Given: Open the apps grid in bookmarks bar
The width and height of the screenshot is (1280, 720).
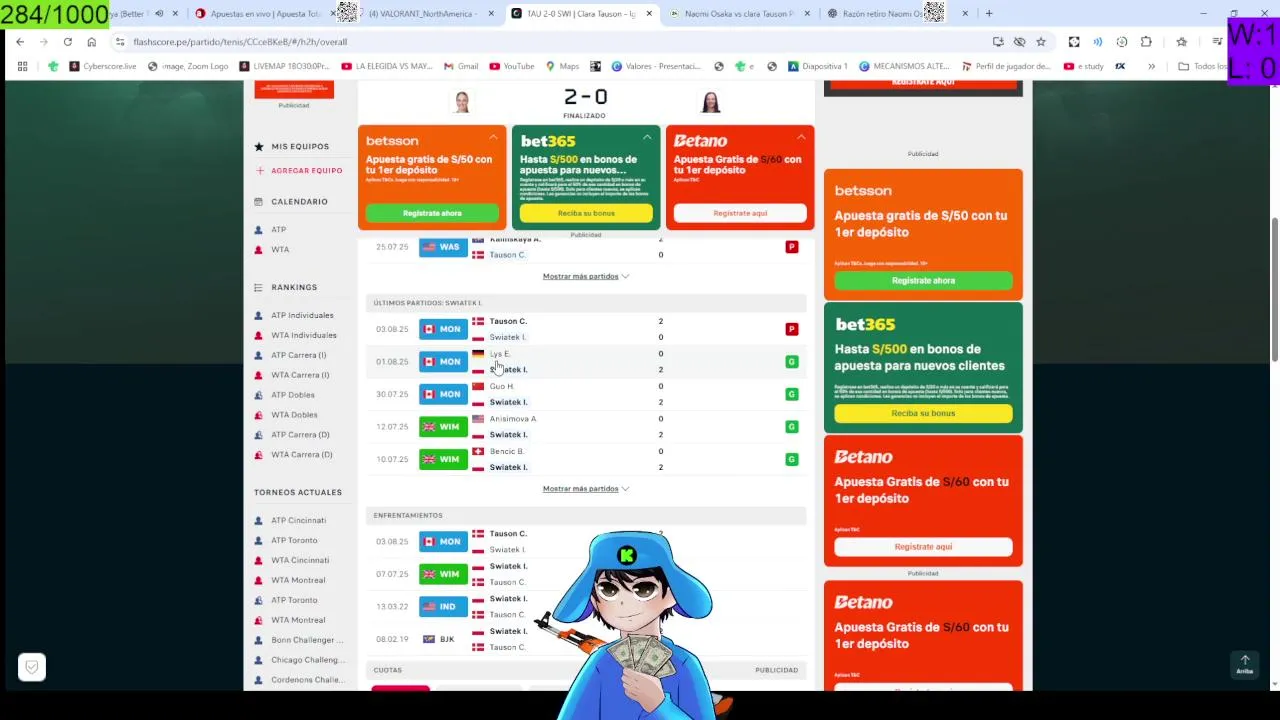Looking at the screenshot, I should coord(22,66).
